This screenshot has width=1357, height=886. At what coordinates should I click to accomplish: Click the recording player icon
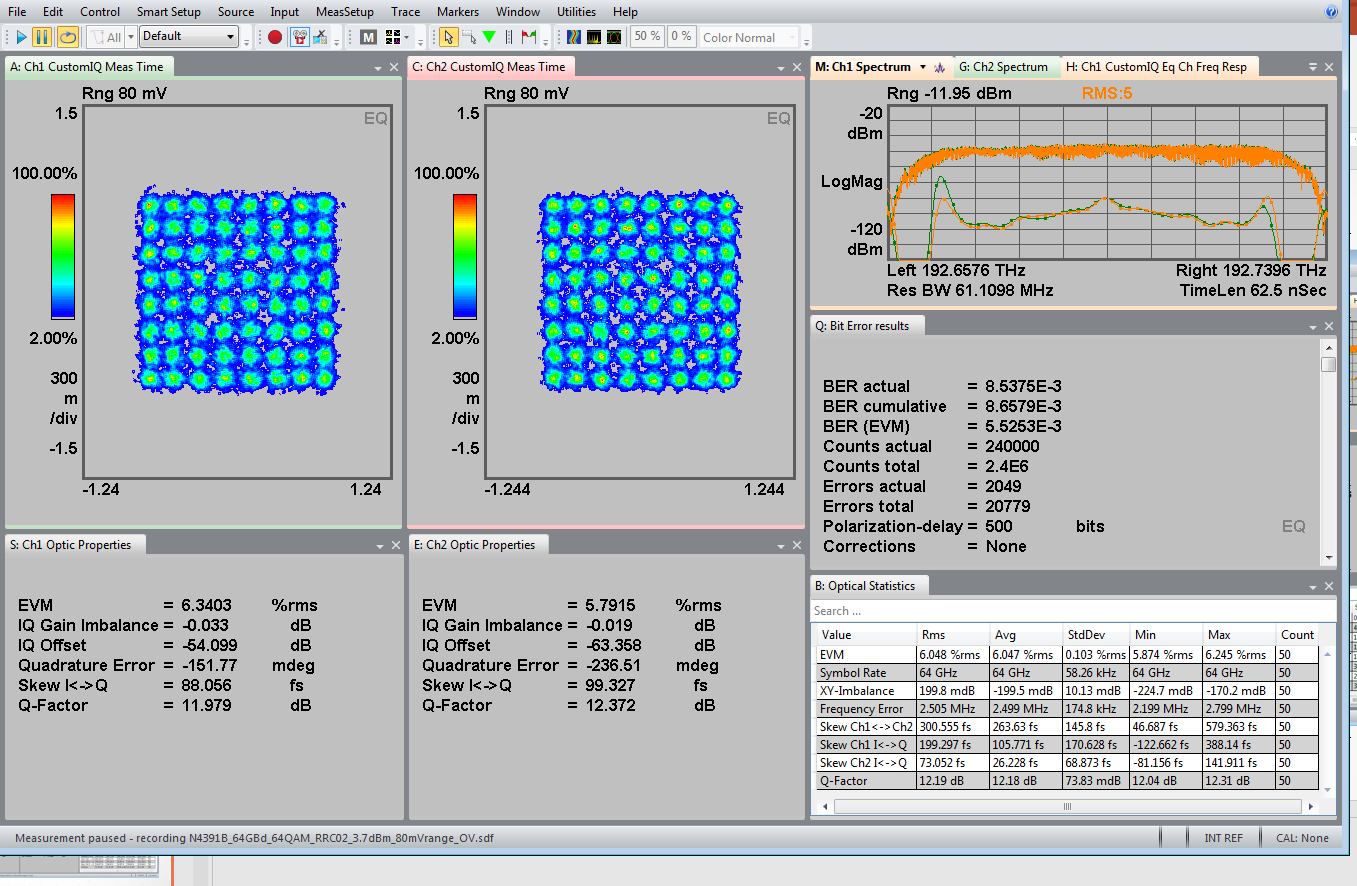pyautogui.click(x=299, y=37)
